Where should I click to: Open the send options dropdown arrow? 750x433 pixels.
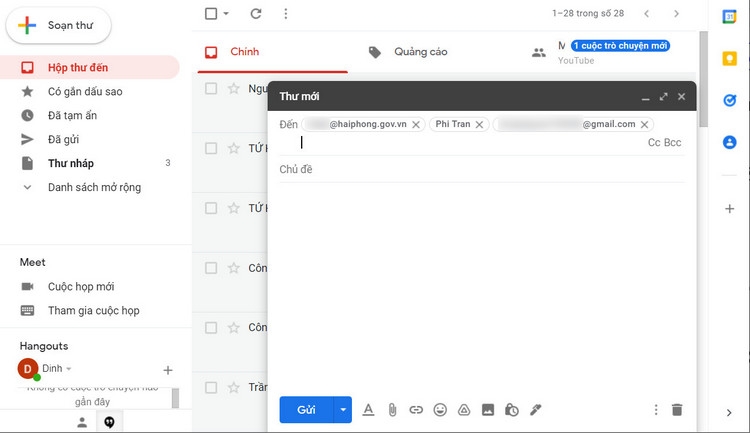343,410
